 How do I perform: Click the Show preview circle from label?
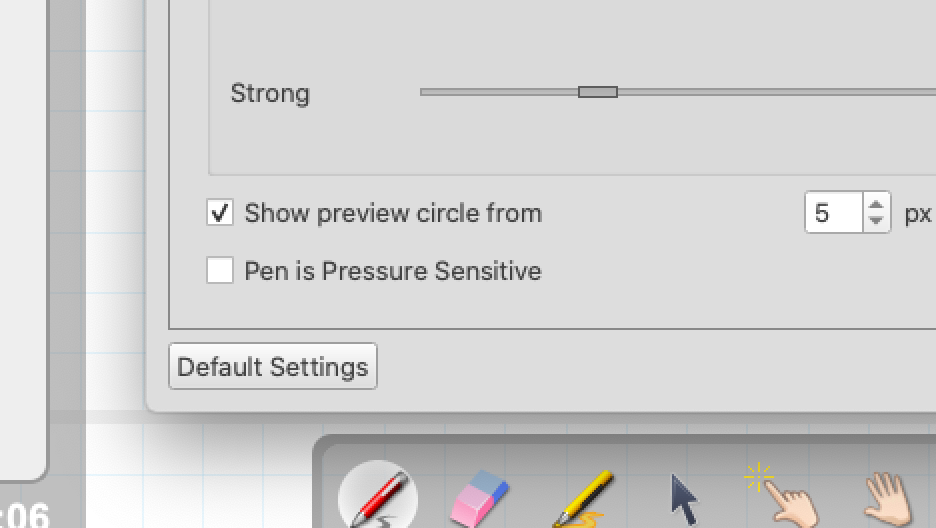[393, 213]
